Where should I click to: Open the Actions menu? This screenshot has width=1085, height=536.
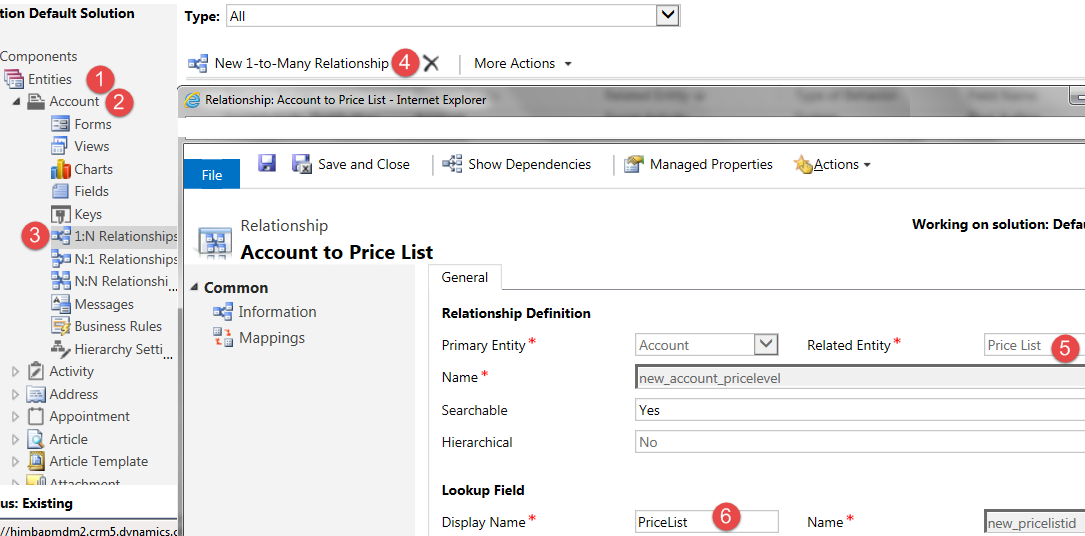(835, 164)
